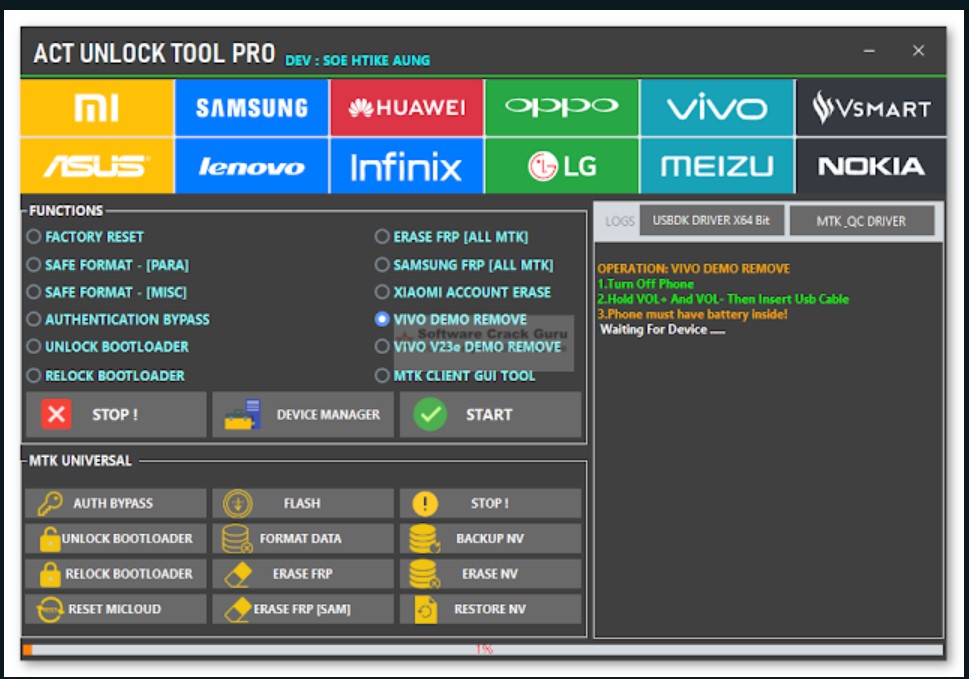Viewport: 969px width, 679px height.
Task: Click the progress bar at bottom
Action: coord(483,649)
